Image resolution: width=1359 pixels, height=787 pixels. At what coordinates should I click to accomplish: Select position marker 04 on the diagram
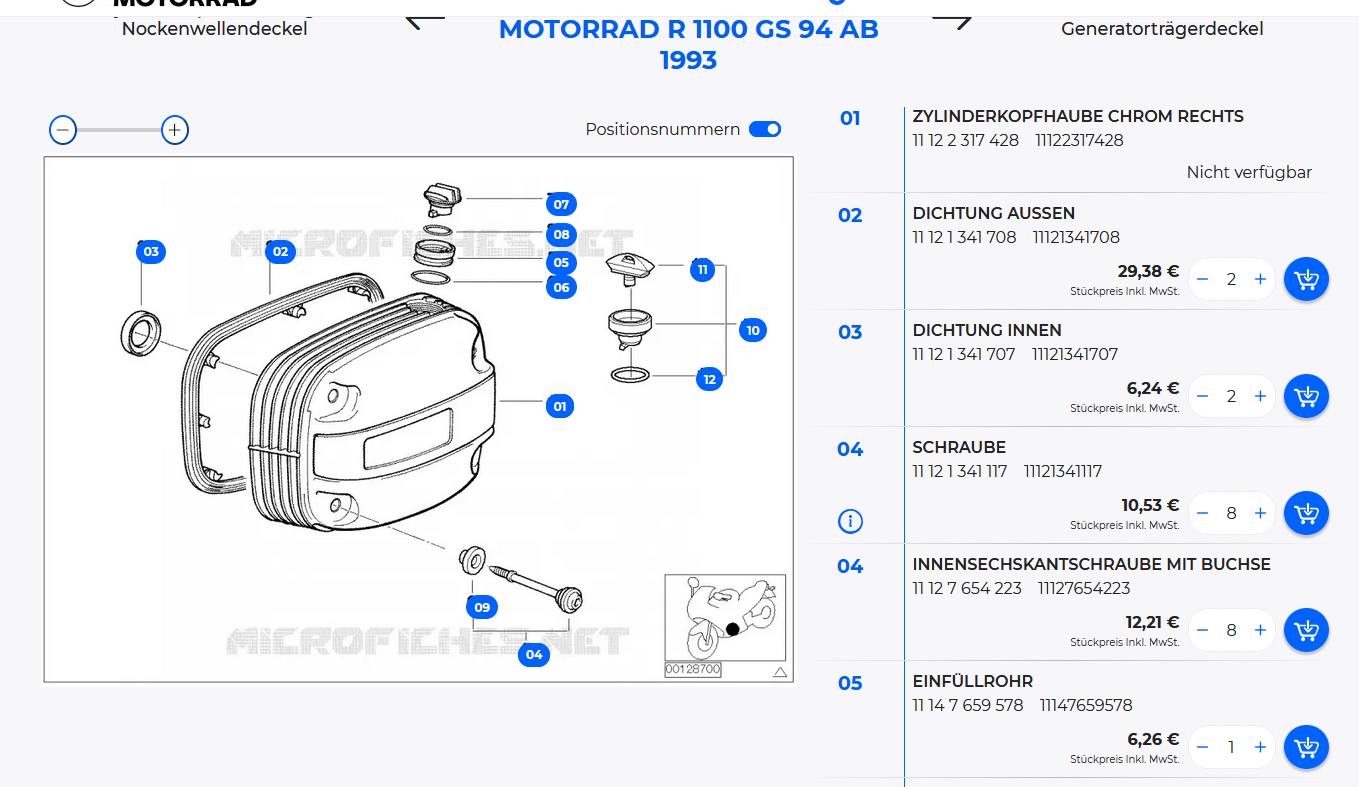pos(534,654)
